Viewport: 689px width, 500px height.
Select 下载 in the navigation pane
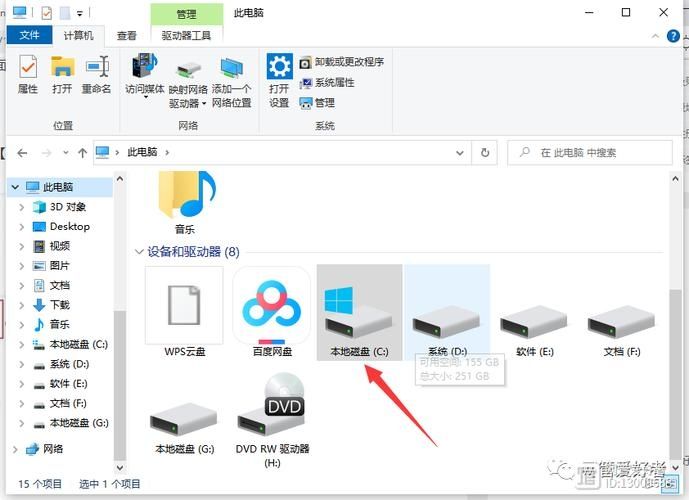tap(52, 305)
